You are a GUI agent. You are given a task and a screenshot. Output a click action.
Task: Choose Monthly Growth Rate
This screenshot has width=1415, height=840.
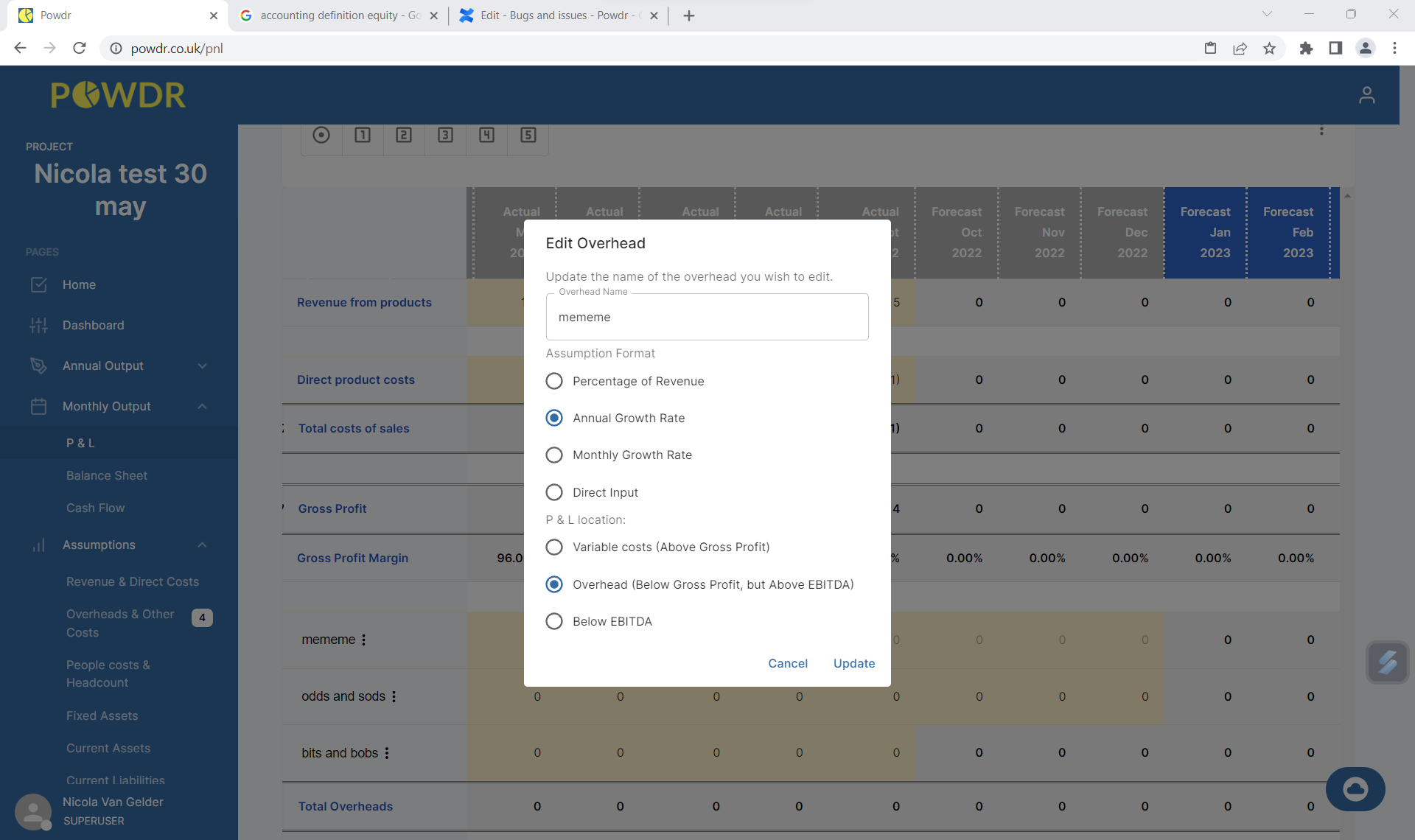click(x=554, y=455)
